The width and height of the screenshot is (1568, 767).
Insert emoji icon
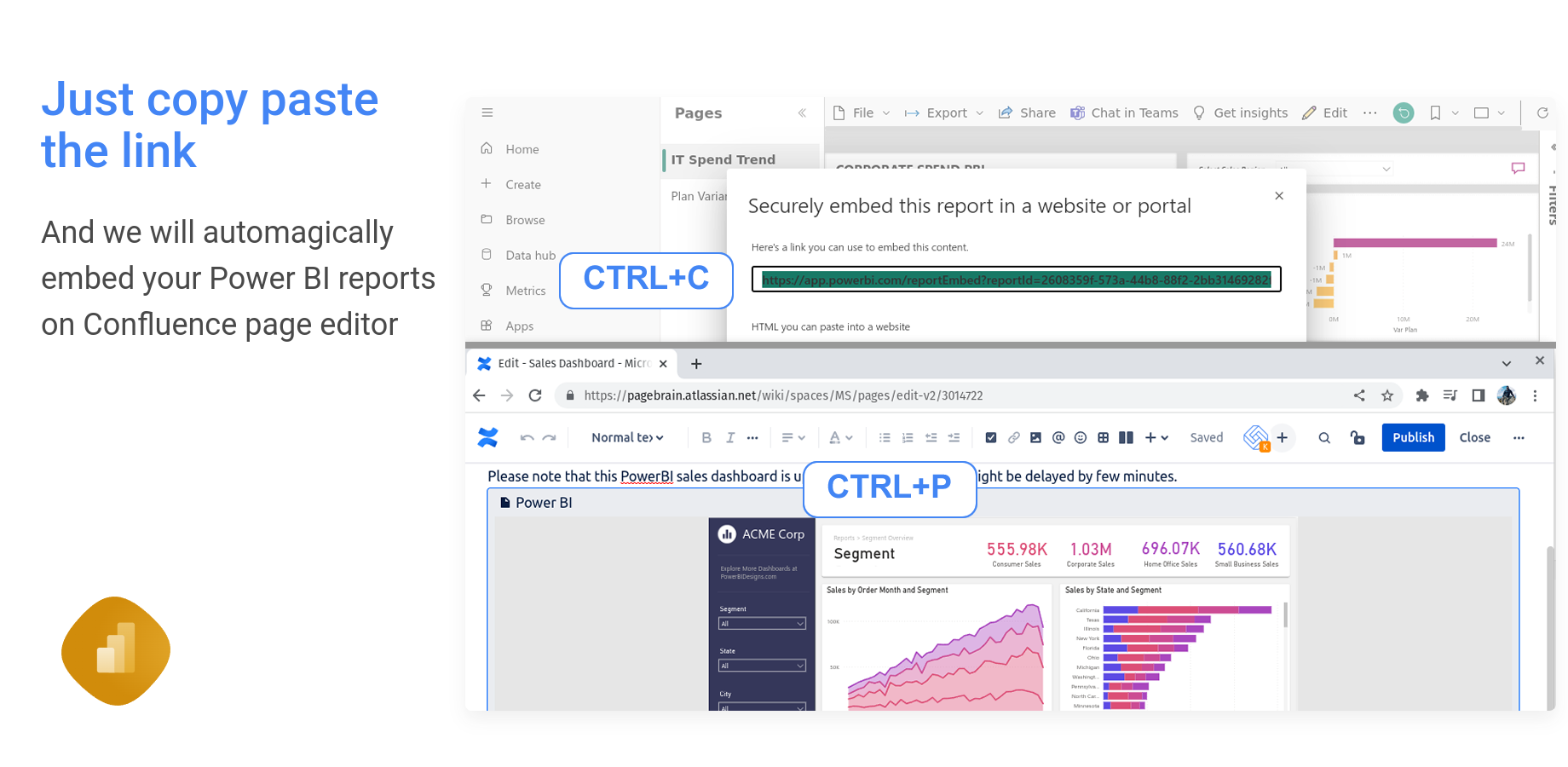1081,437
